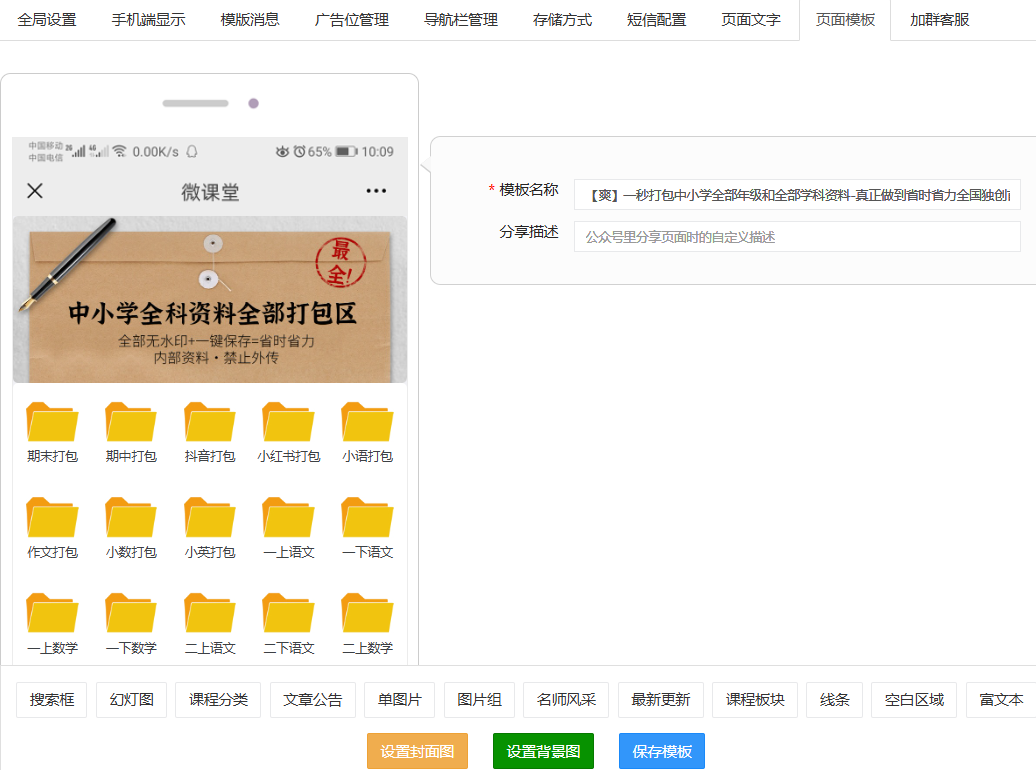This screenshot has height=770, width=1036.
Task: Open the 作文打包 folder
Action: pos(52,518)
